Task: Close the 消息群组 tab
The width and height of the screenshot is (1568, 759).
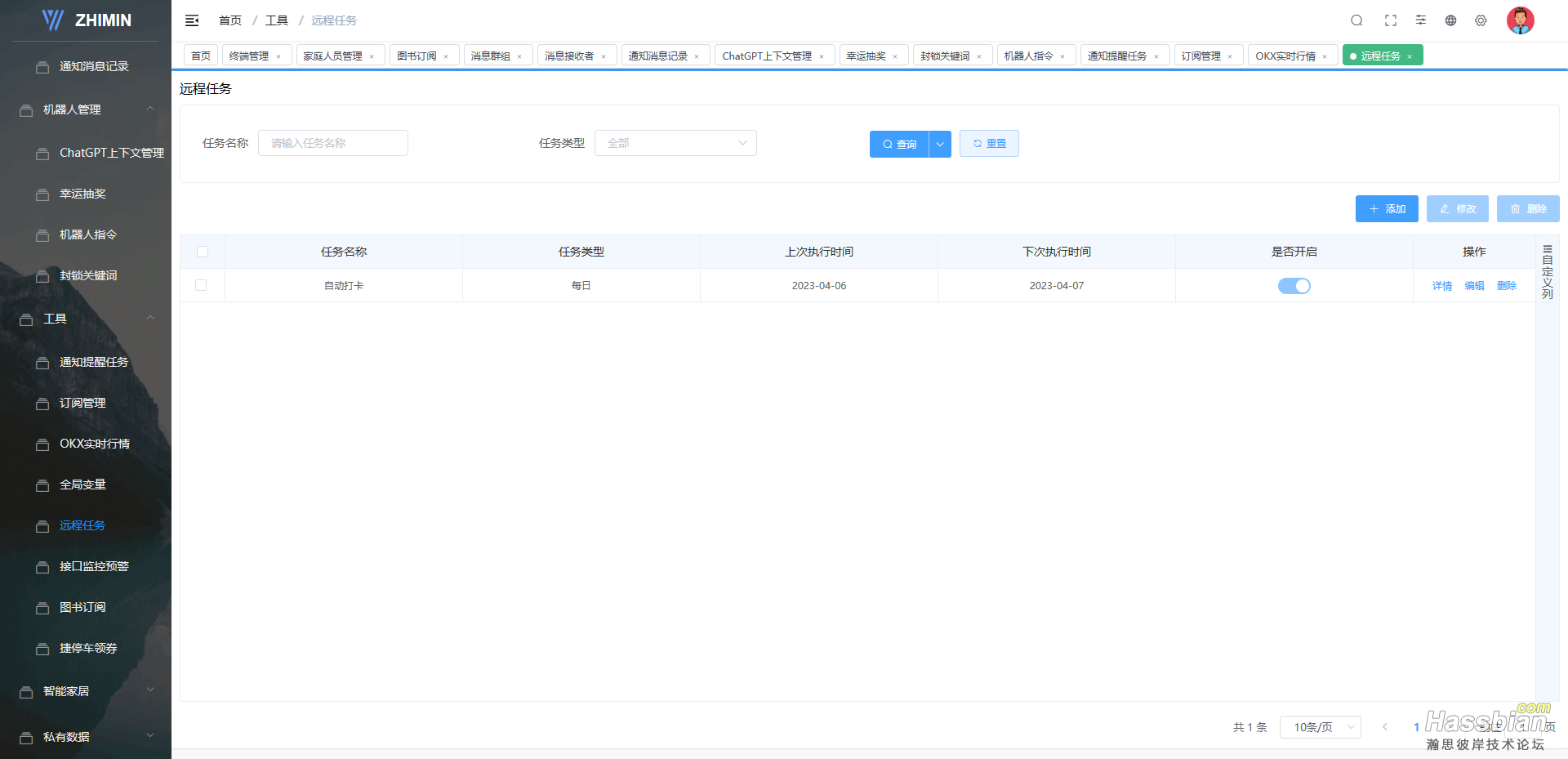Action: tap(519, 56)
